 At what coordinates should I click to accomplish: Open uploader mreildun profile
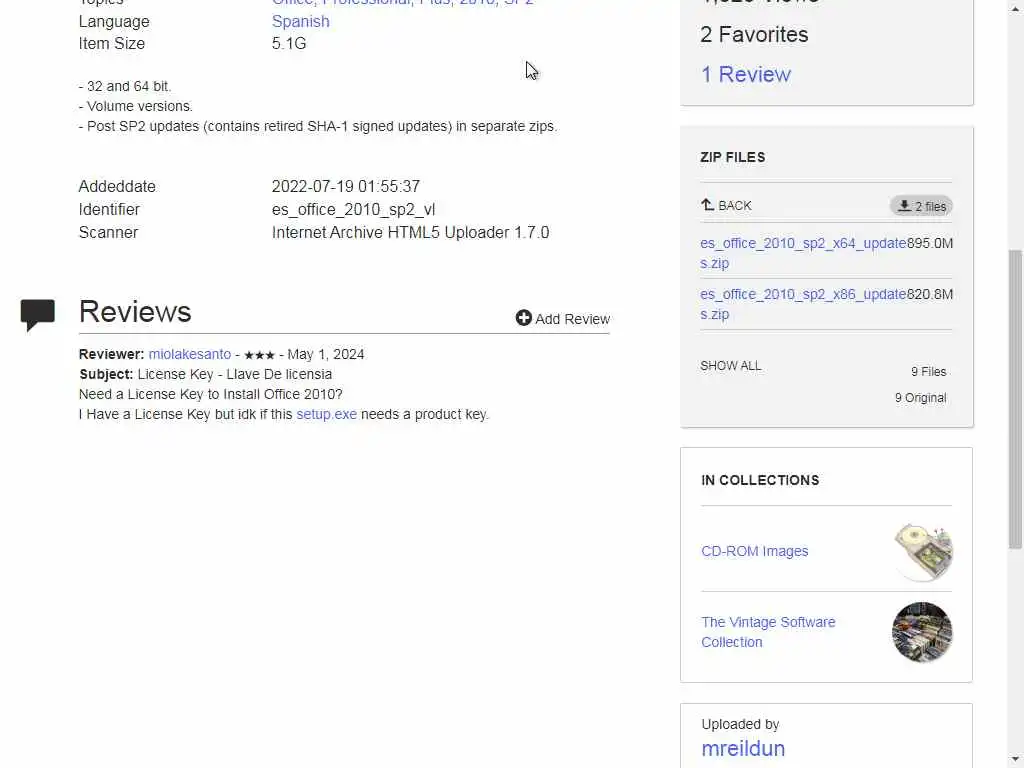click(743, 748)
